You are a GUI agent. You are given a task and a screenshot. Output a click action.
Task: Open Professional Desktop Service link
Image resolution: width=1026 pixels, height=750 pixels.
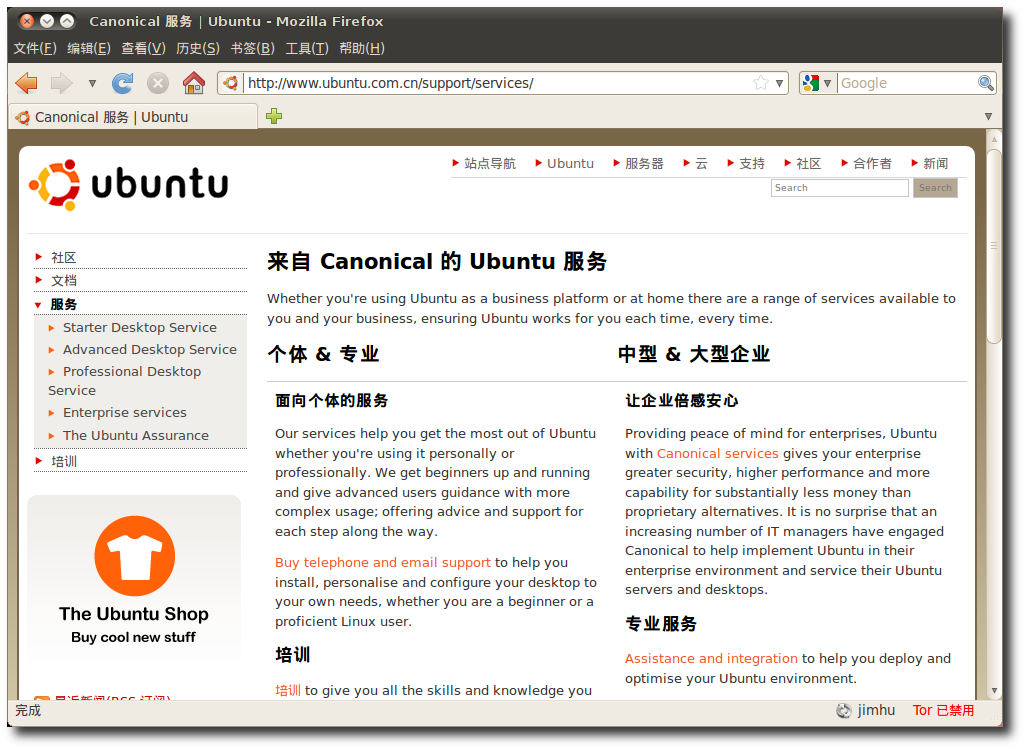pos(124,381)
